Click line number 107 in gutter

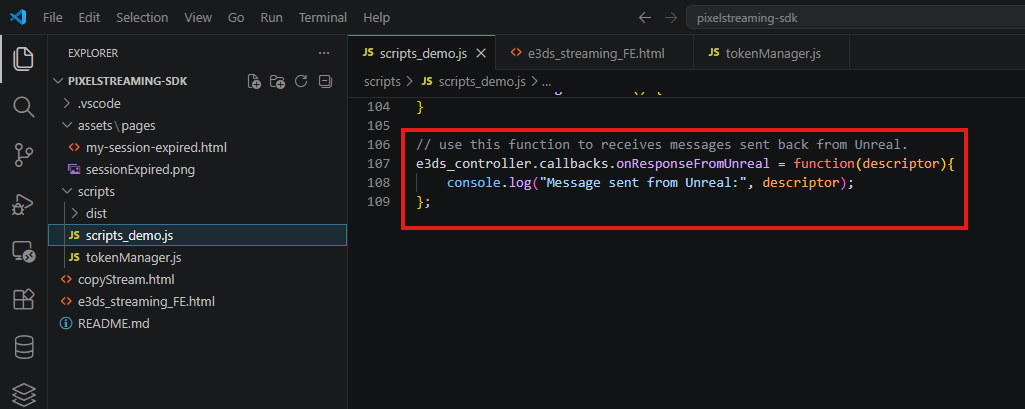[379, 164]
